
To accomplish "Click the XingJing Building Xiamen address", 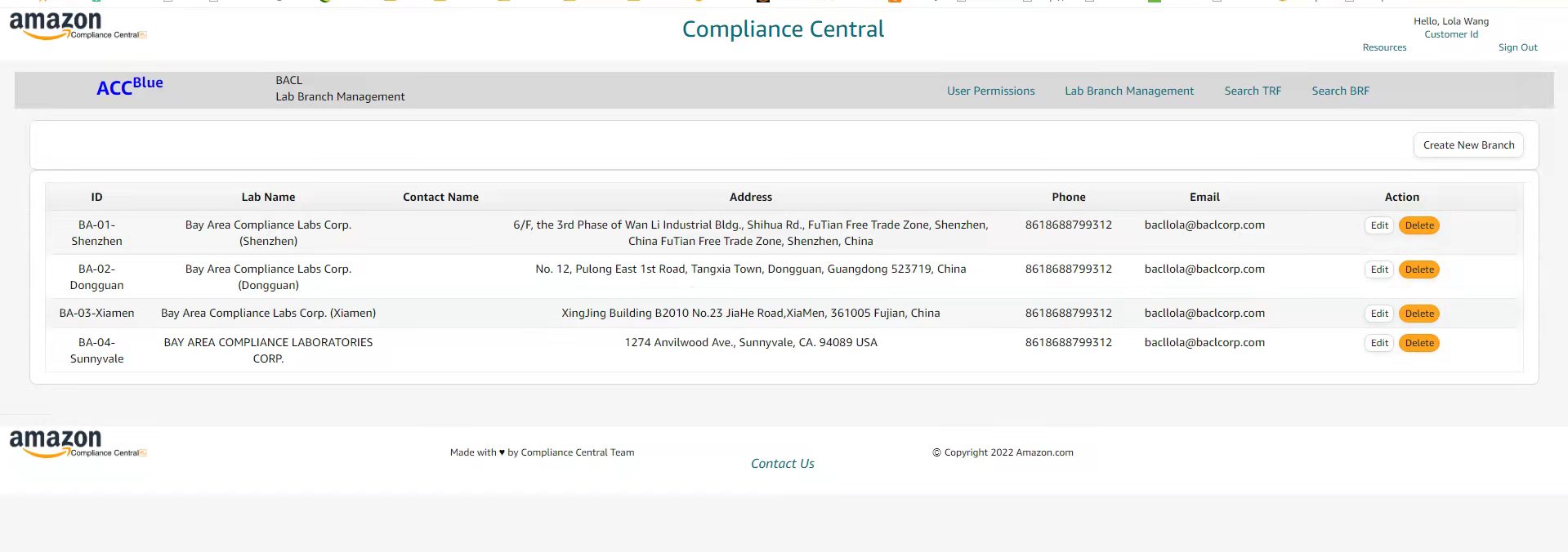I will 750,313.
